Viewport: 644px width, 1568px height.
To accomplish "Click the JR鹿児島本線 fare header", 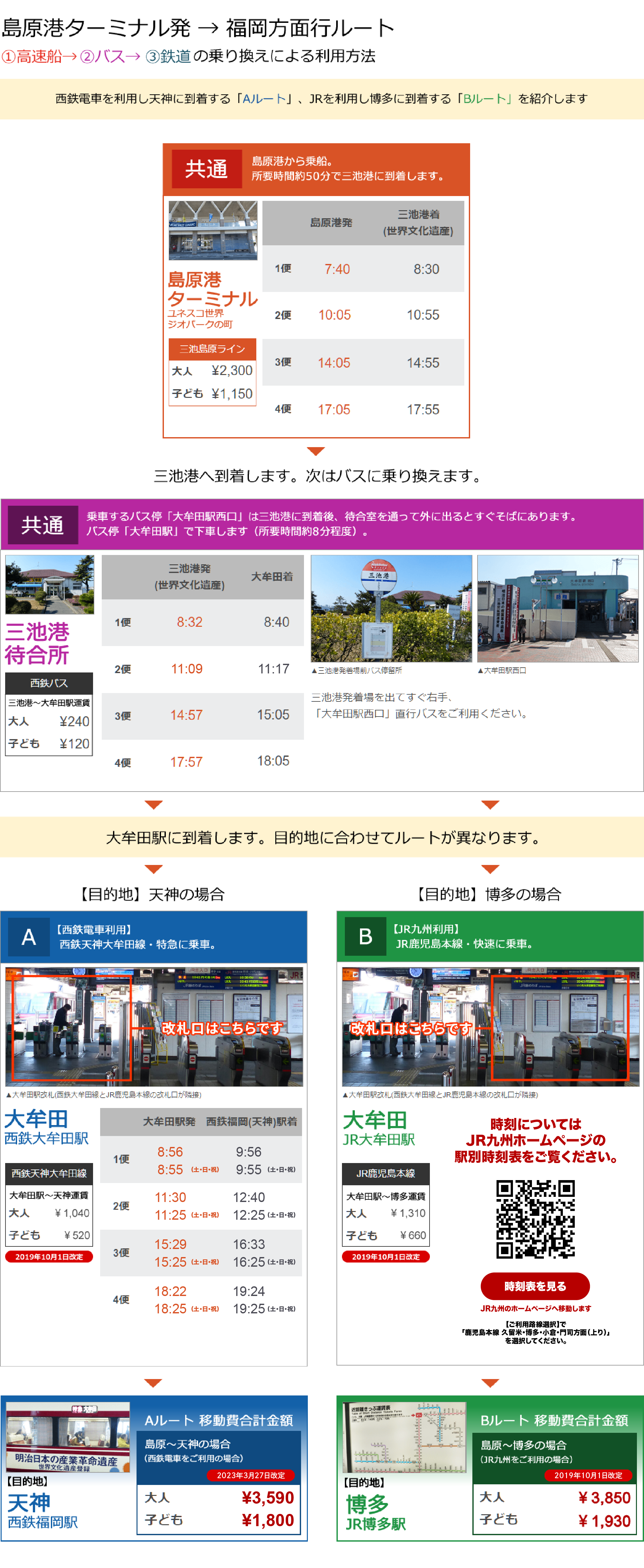I will pos(386,1173).
